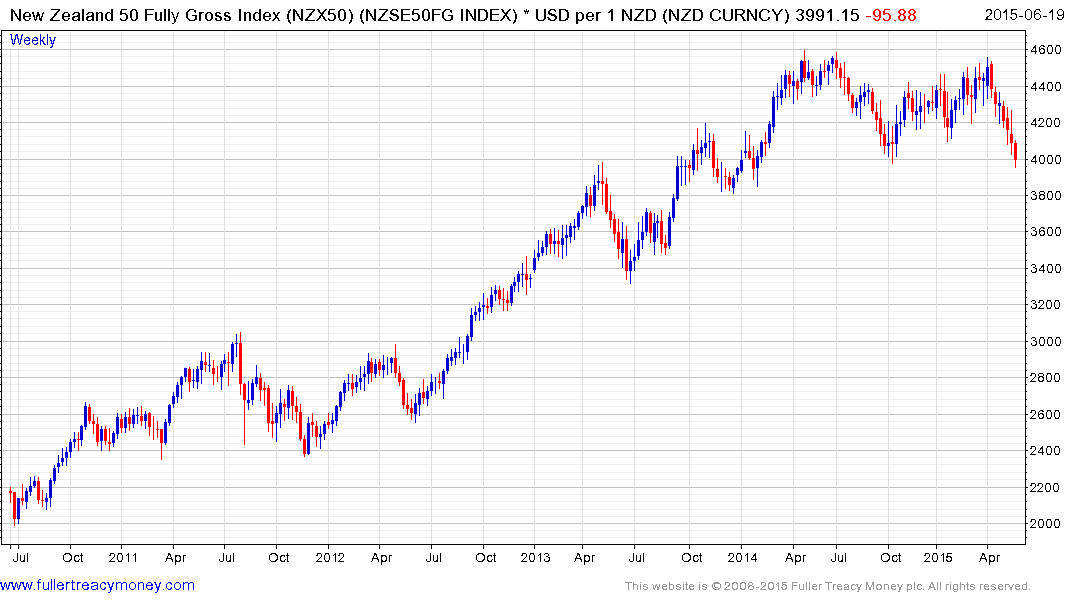Click the 4200 price axis label

[x=1046, y=123]
